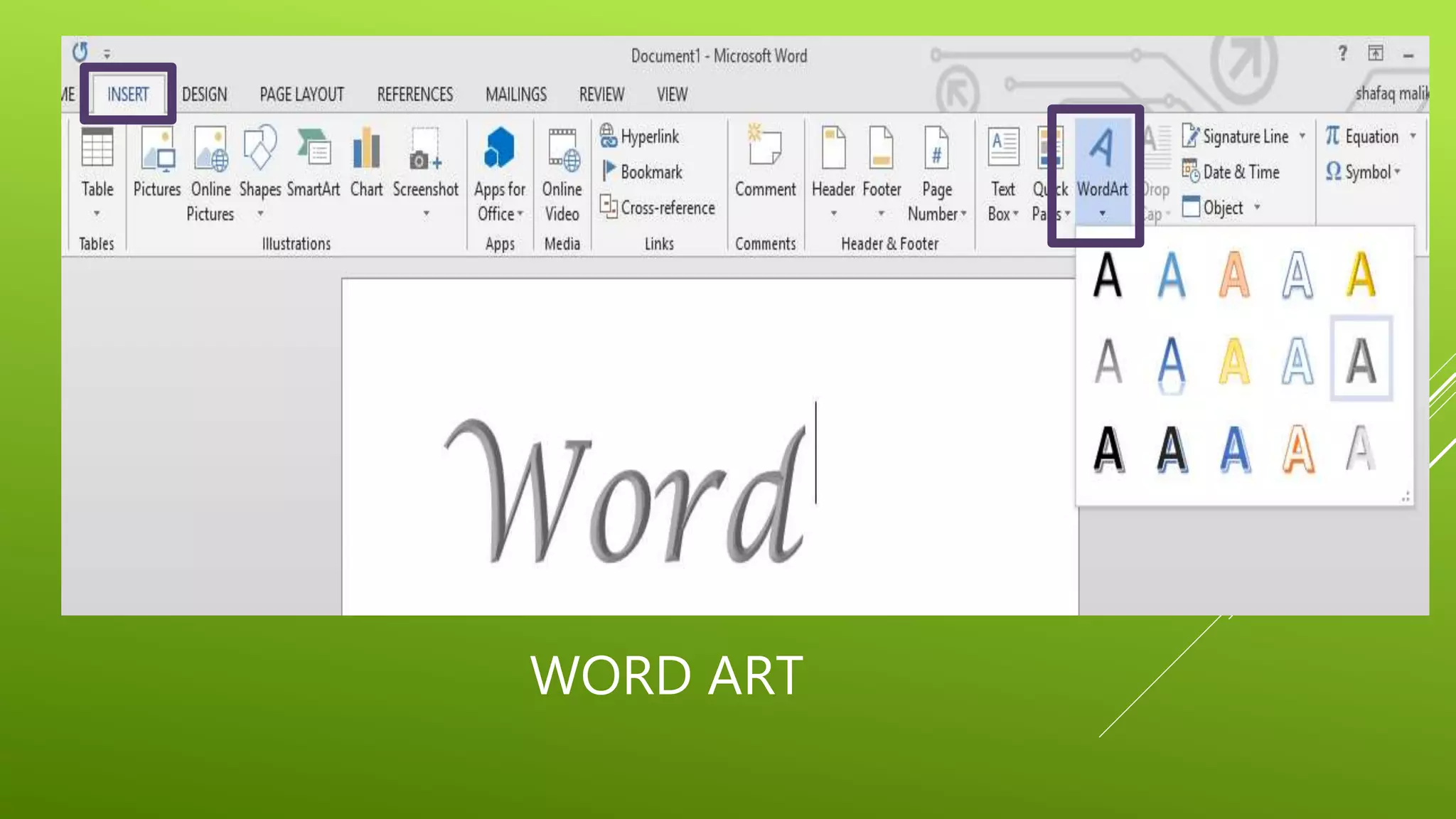The width and height of the screenshot is (1456, 819).
Task: Choose the black fill WordArt style
Action: pos(1108,274)
